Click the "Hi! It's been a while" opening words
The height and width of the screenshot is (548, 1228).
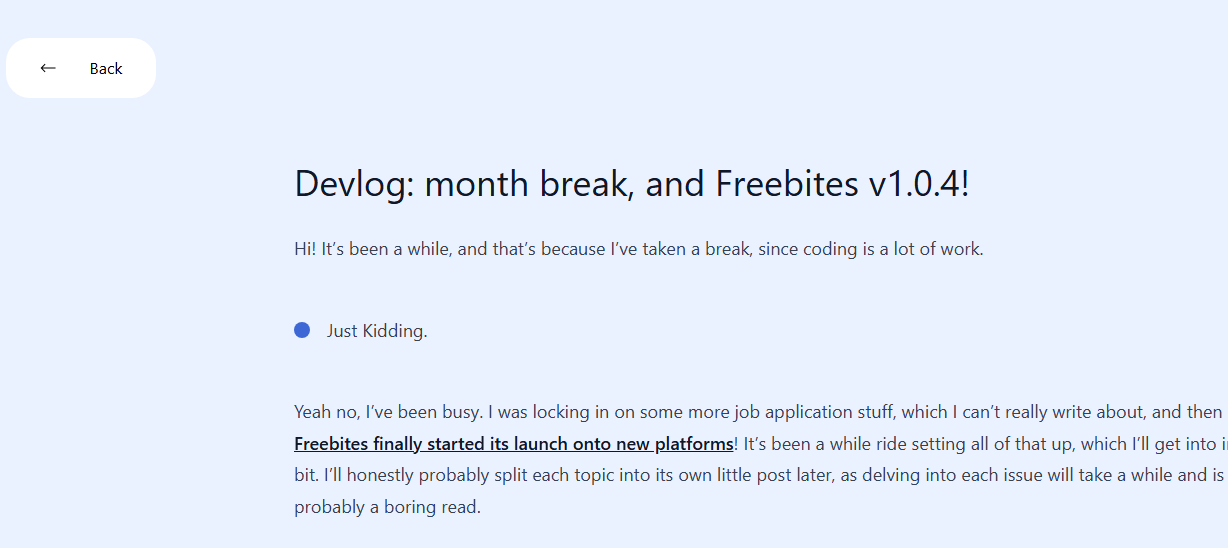pyautogui.click(x=373, y=249)
